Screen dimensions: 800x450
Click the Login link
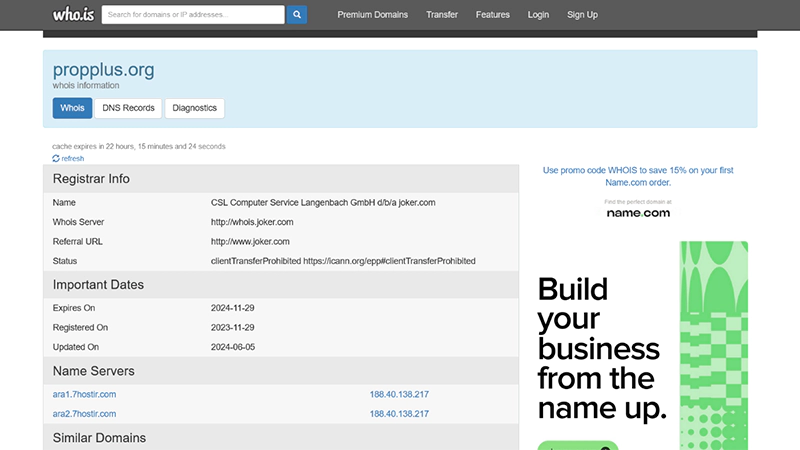click(538, 15)
